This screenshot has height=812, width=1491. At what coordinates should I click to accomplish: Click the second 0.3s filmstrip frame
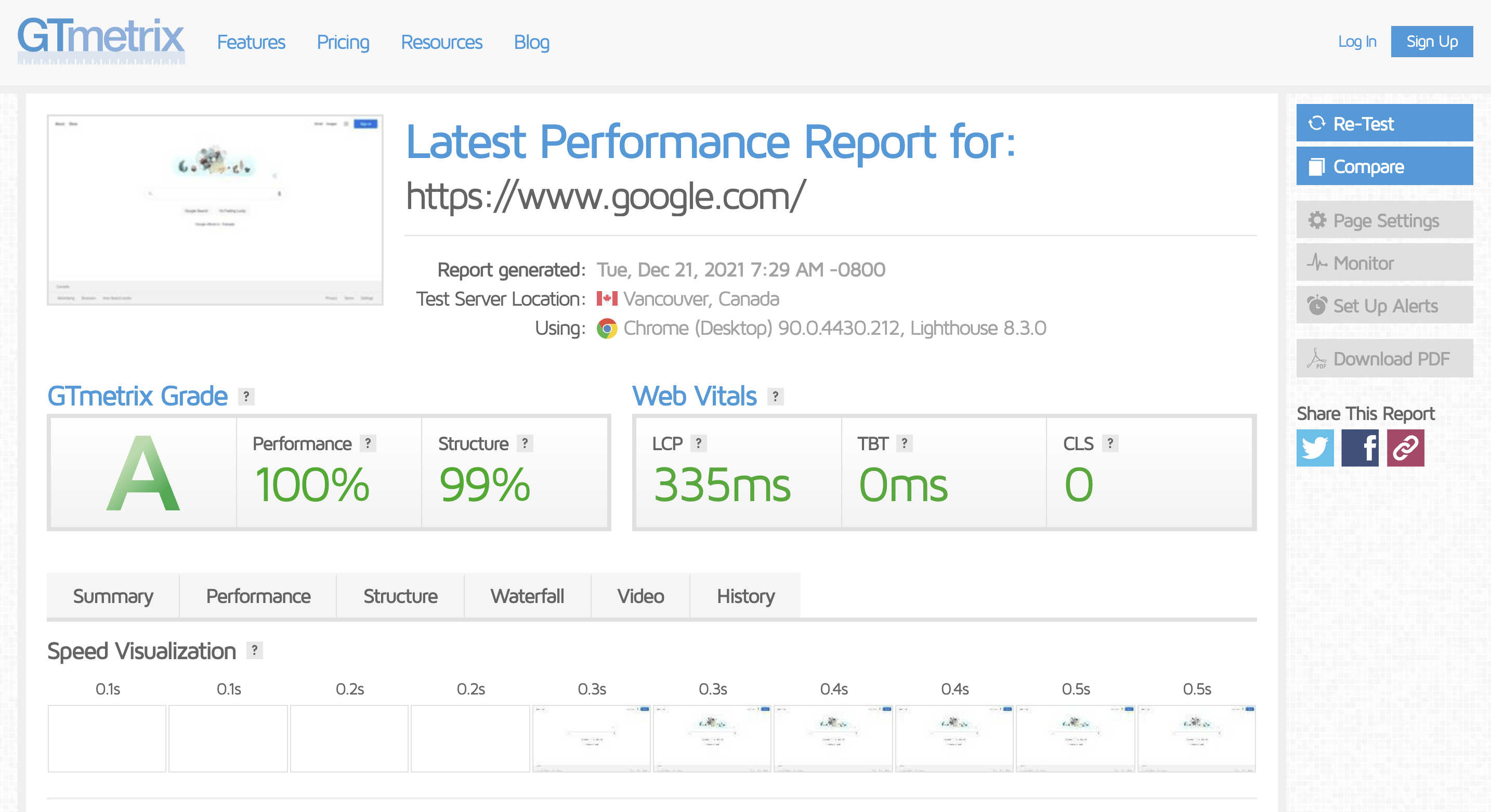(713, 739)
